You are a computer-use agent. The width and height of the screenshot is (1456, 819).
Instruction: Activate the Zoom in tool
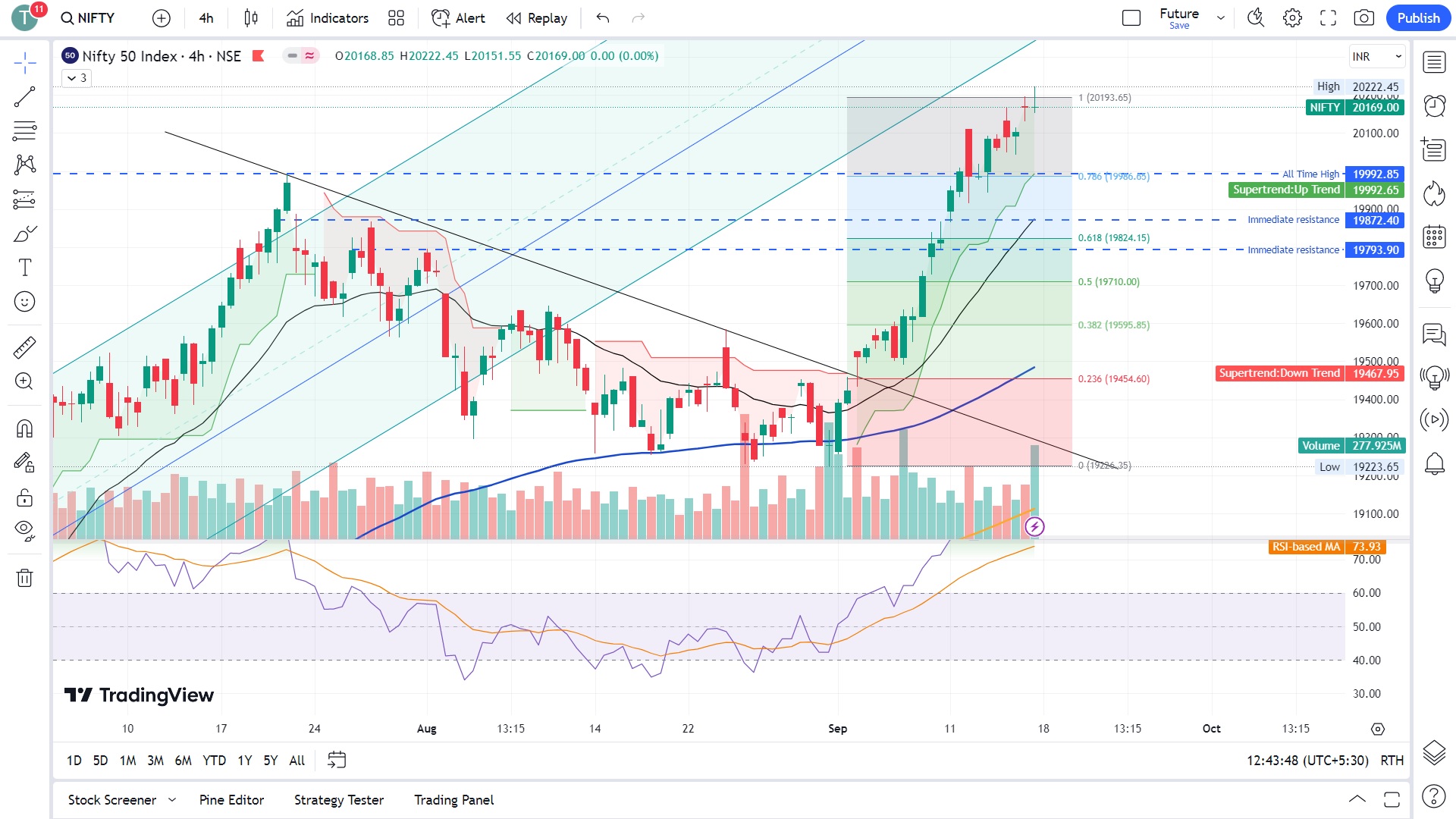[x=24, y=381]
